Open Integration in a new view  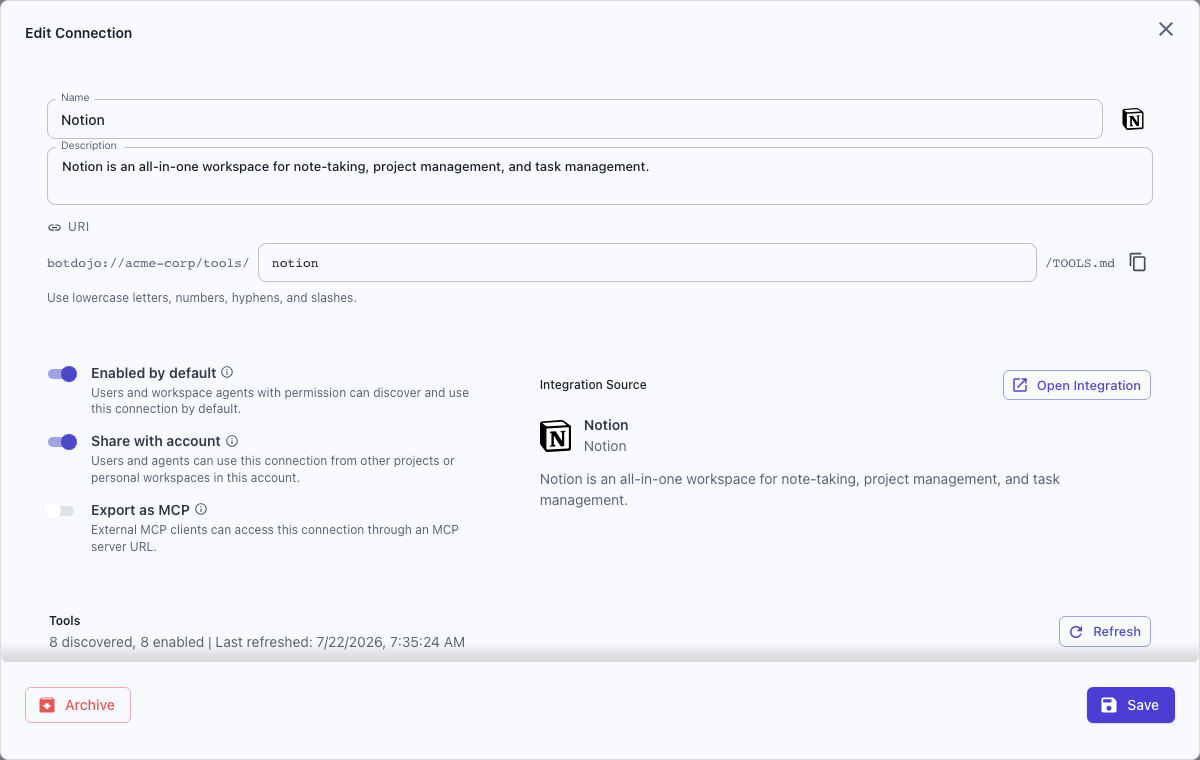pyautogui.click(x=1077, y=385)
